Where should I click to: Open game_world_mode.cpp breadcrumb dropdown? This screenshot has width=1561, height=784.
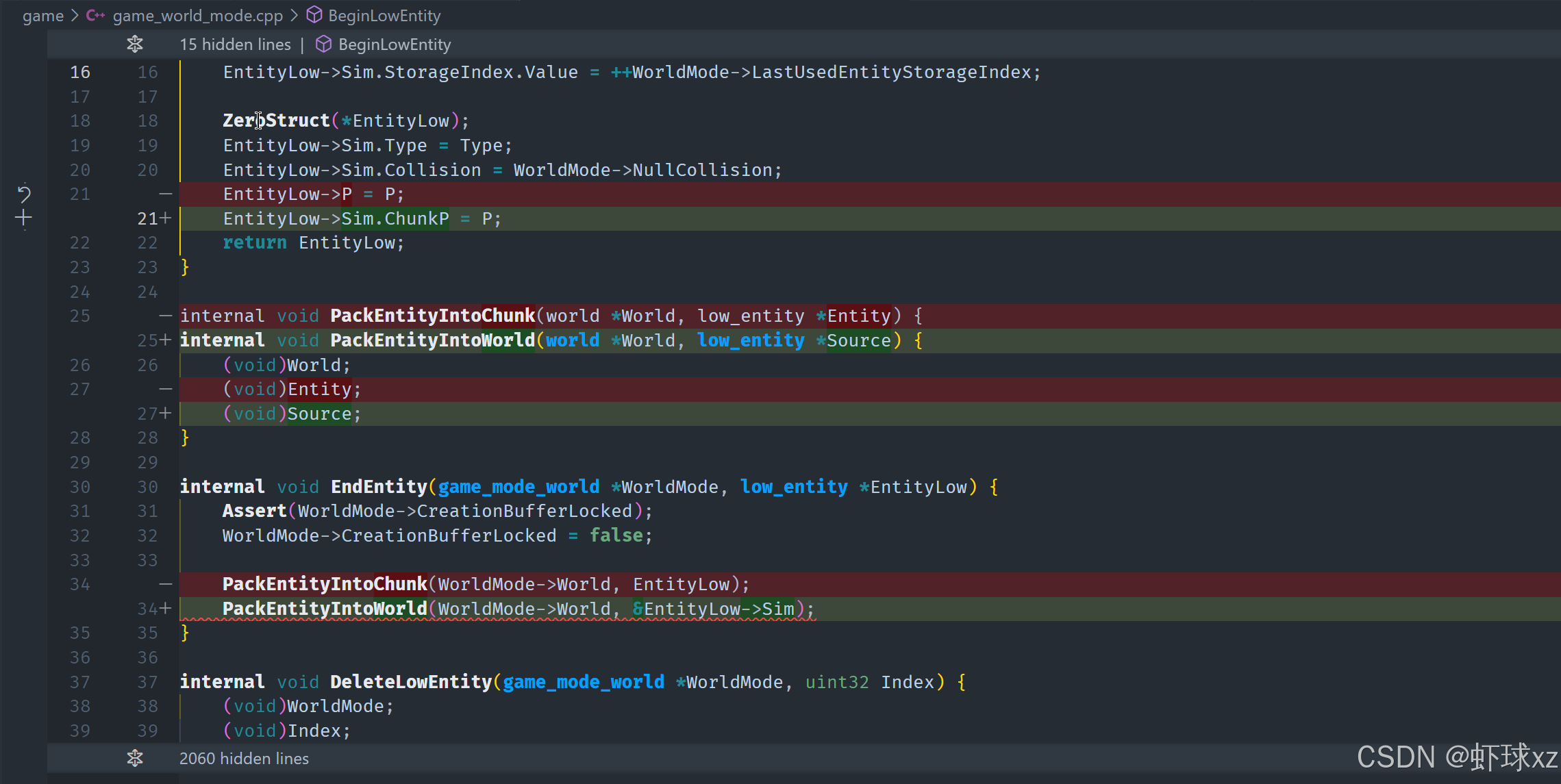click(197, 16)
